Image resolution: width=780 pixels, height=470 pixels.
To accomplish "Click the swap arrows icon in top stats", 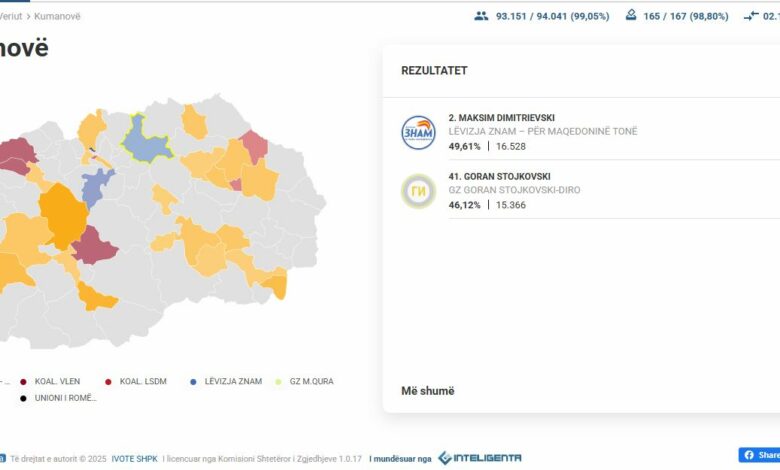I will 753,16.
